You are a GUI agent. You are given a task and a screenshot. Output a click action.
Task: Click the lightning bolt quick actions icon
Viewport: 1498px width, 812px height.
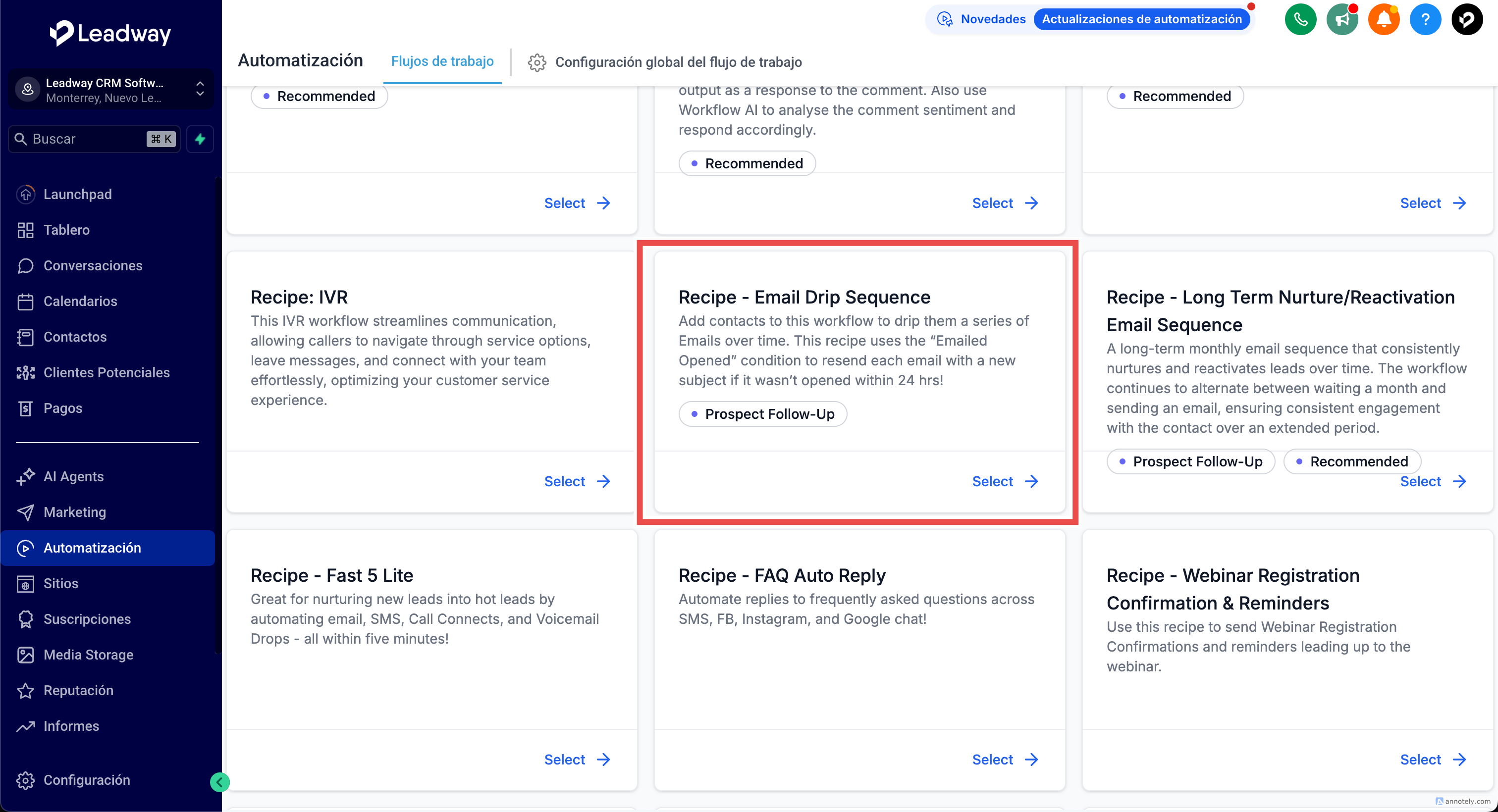(x=200, y=139)
